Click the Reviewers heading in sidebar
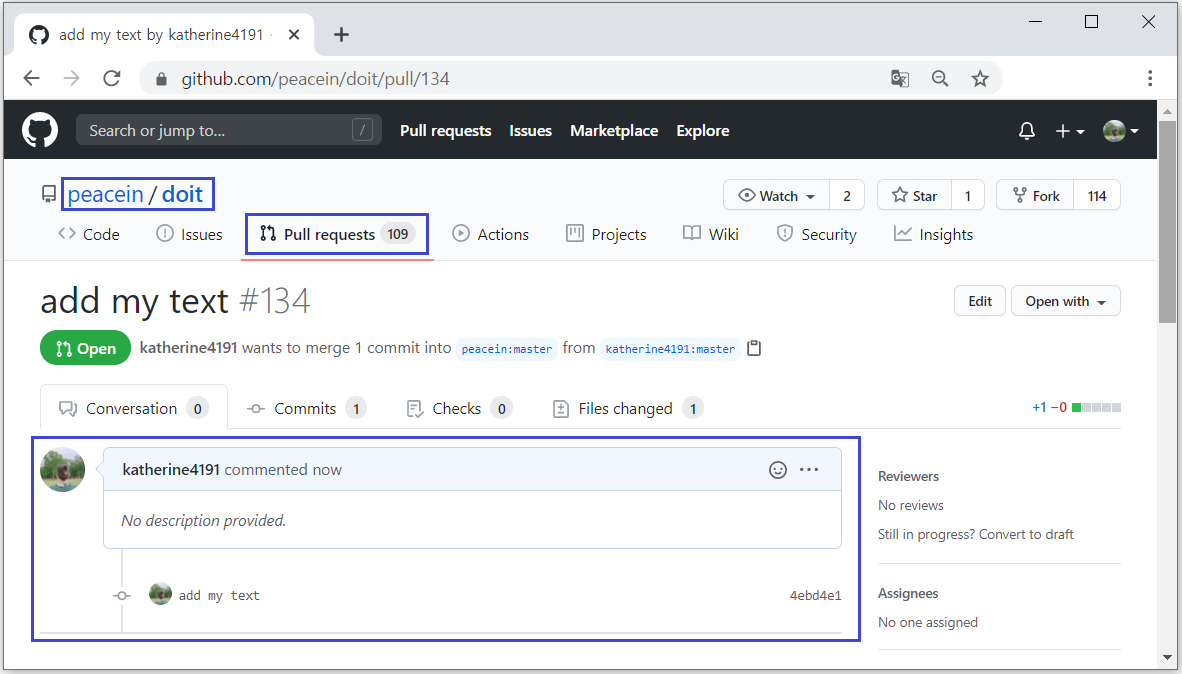 (x=908, y=476)
